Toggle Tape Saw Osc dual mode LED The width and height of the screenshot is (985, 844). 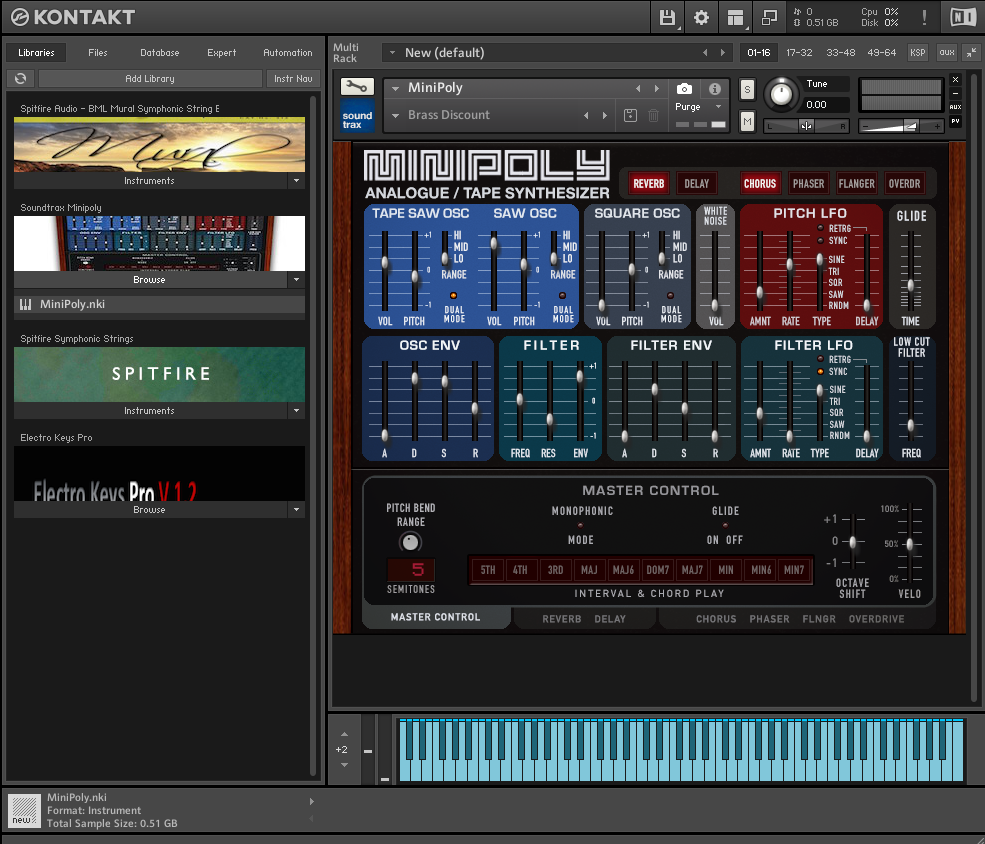click(453, 295)
